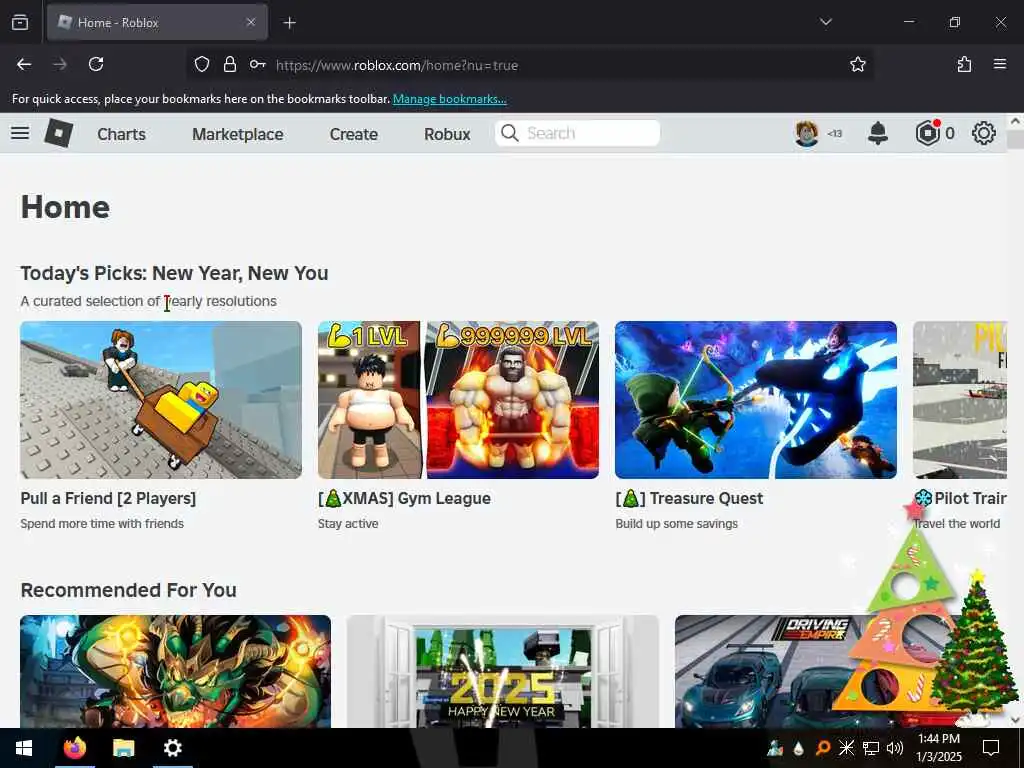Click the saved passwords key icon

(257, 64)
